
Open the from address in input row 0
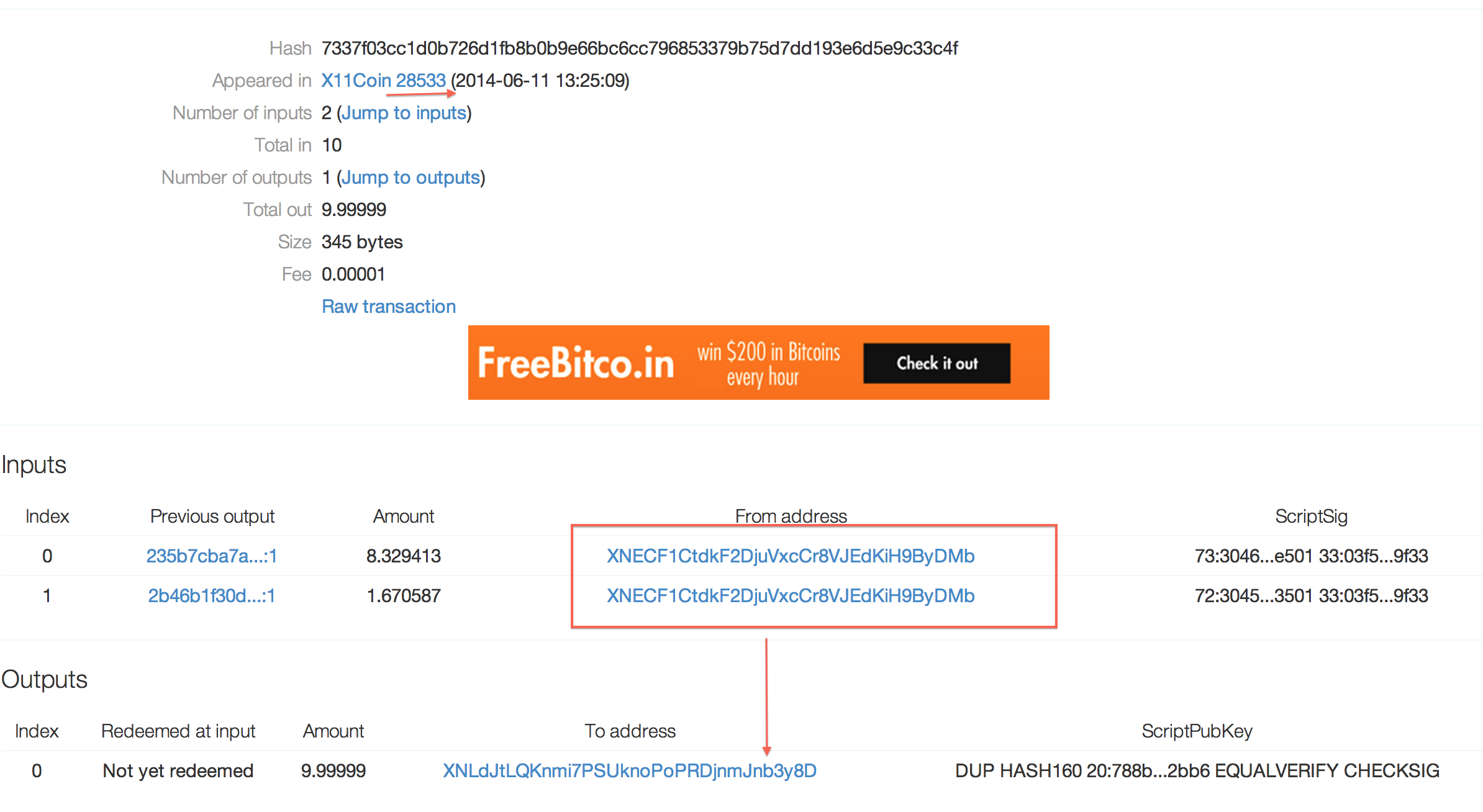click(x=791, y=556)
